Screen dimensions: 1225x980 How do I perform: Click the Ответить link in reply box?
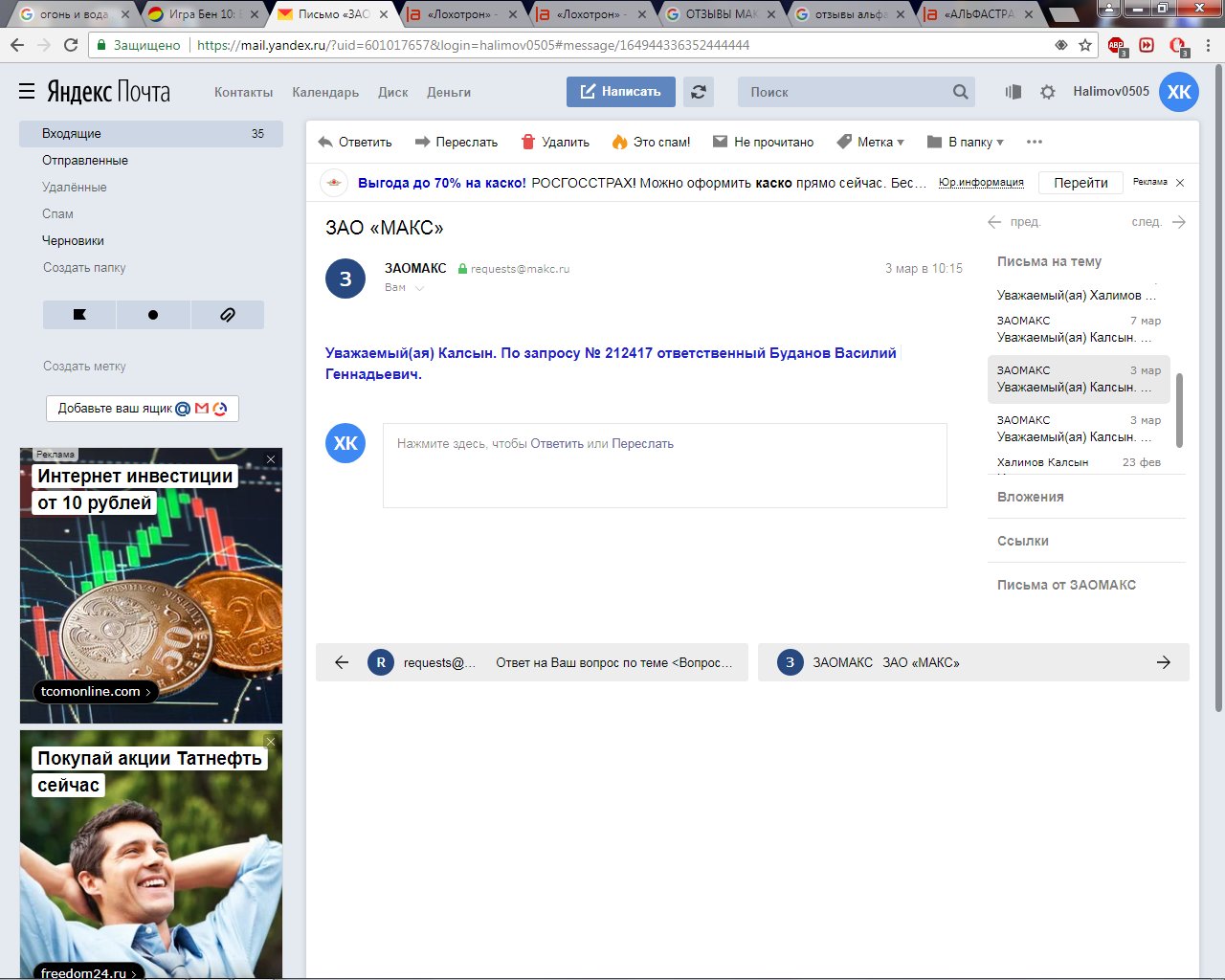557,444
